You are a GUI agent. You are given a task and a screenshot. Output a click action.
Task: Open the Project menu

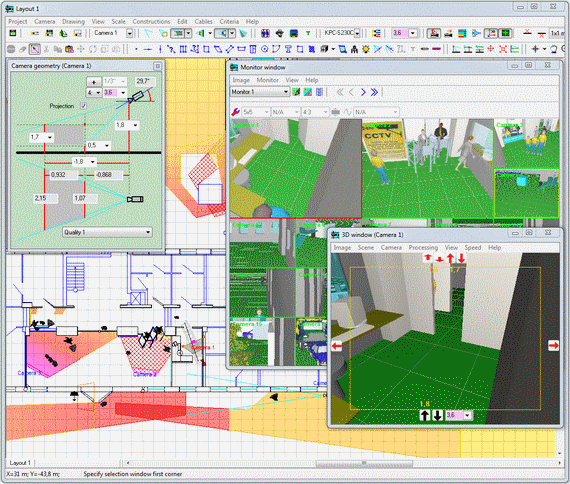pyautogui.click(x=17, y=21)
